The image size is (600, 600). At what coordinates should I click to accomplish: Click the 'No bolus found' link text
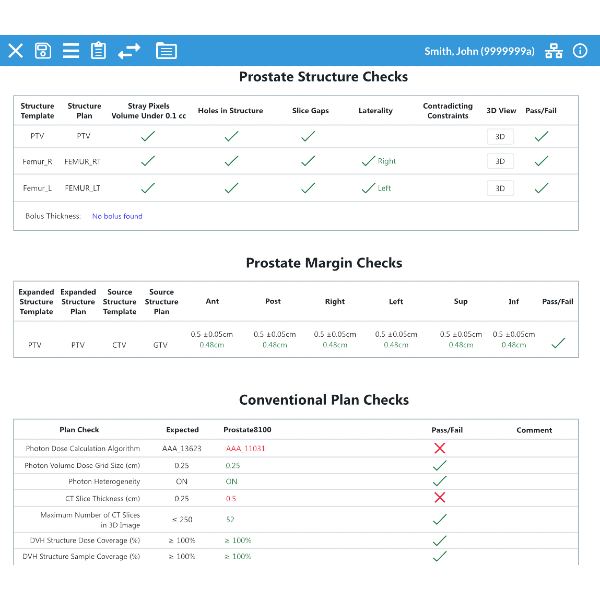click(x=117, y=216)
